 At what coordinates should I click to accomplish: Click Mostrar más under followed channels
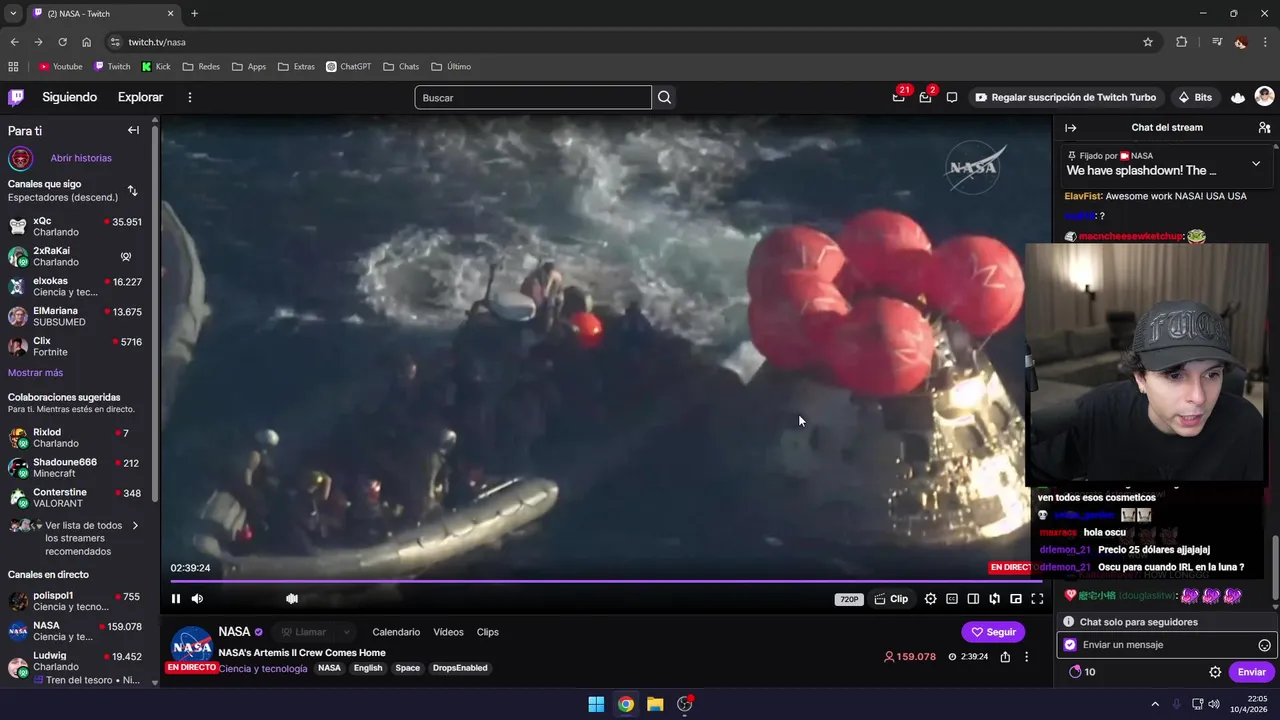[x=35, y=373]
